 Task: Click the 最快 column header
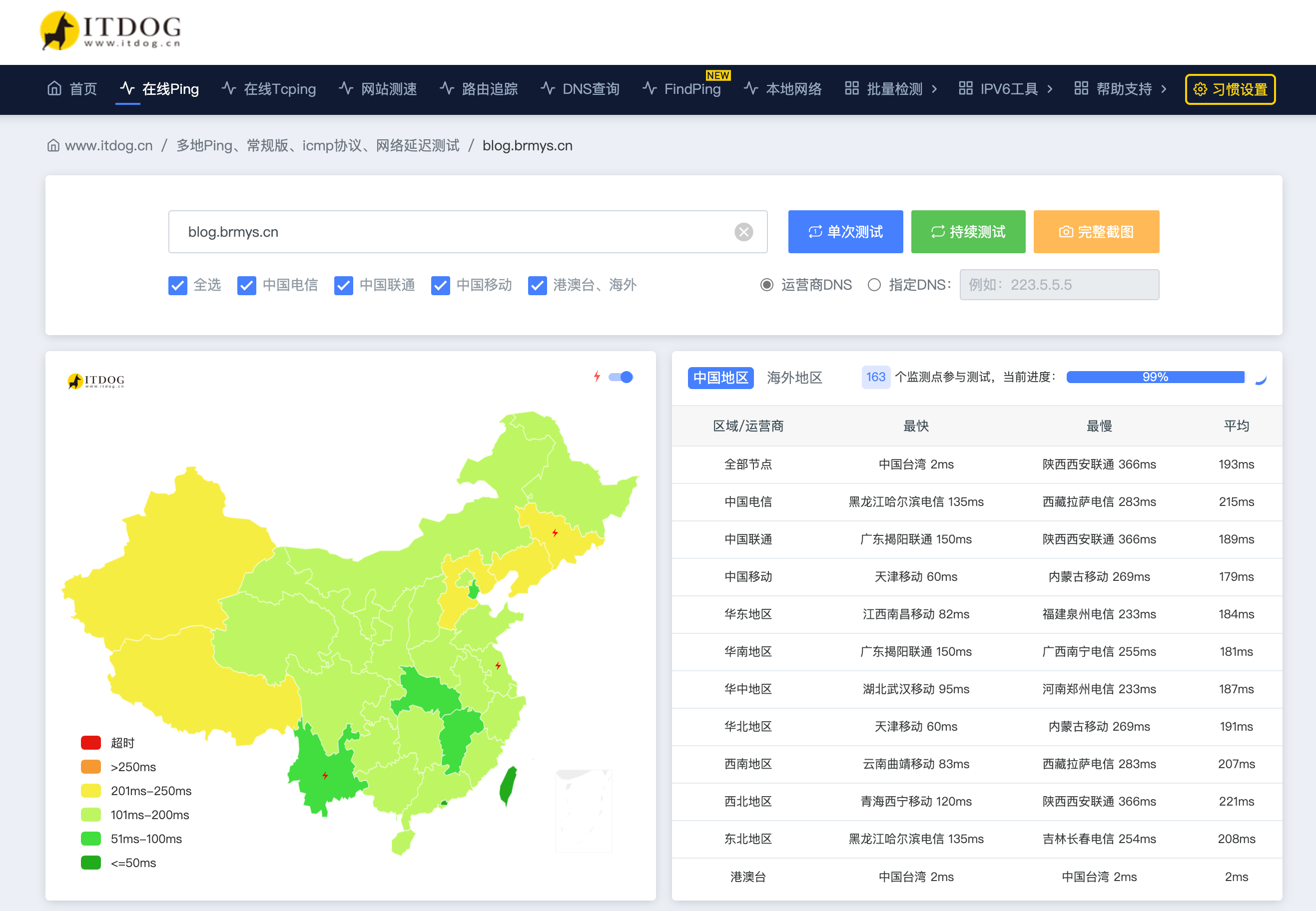pyautogui.click(x=916, y=427)
